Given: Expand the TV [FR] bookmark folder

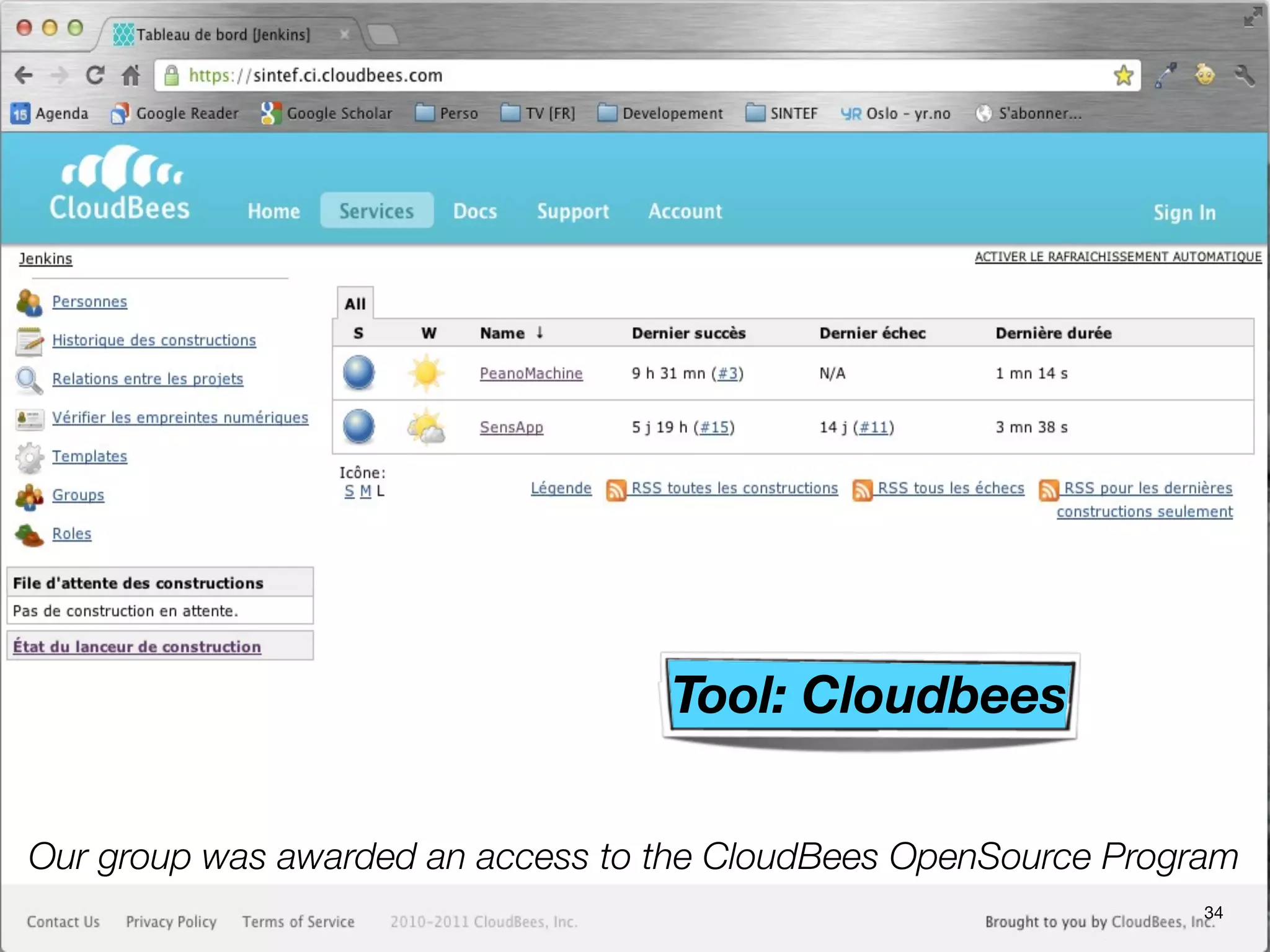Looking at the screenshot, I should [x=538, y=113].
